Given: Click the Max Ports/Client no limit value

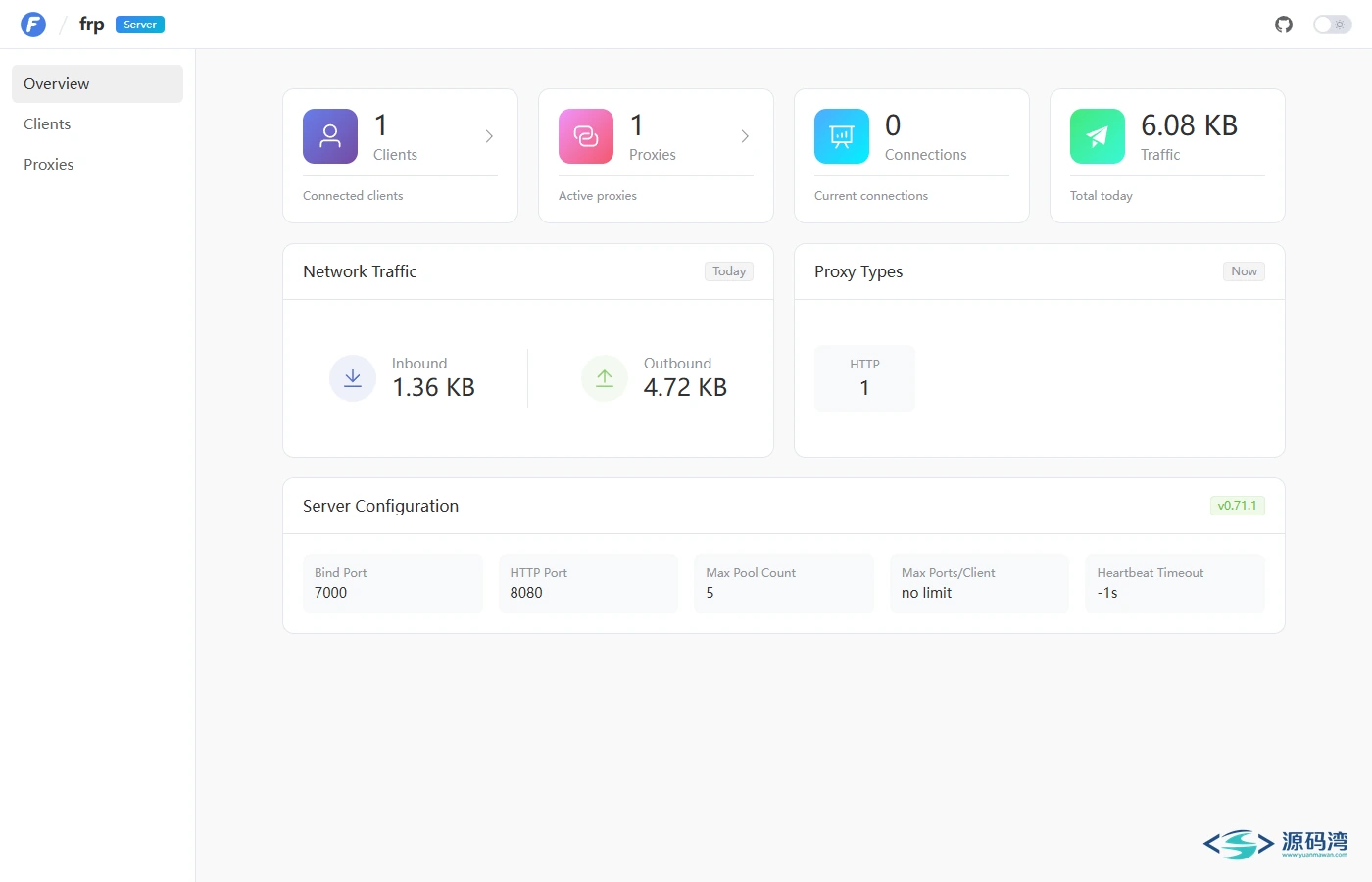Looking at the screenshot, I should 927,593.
